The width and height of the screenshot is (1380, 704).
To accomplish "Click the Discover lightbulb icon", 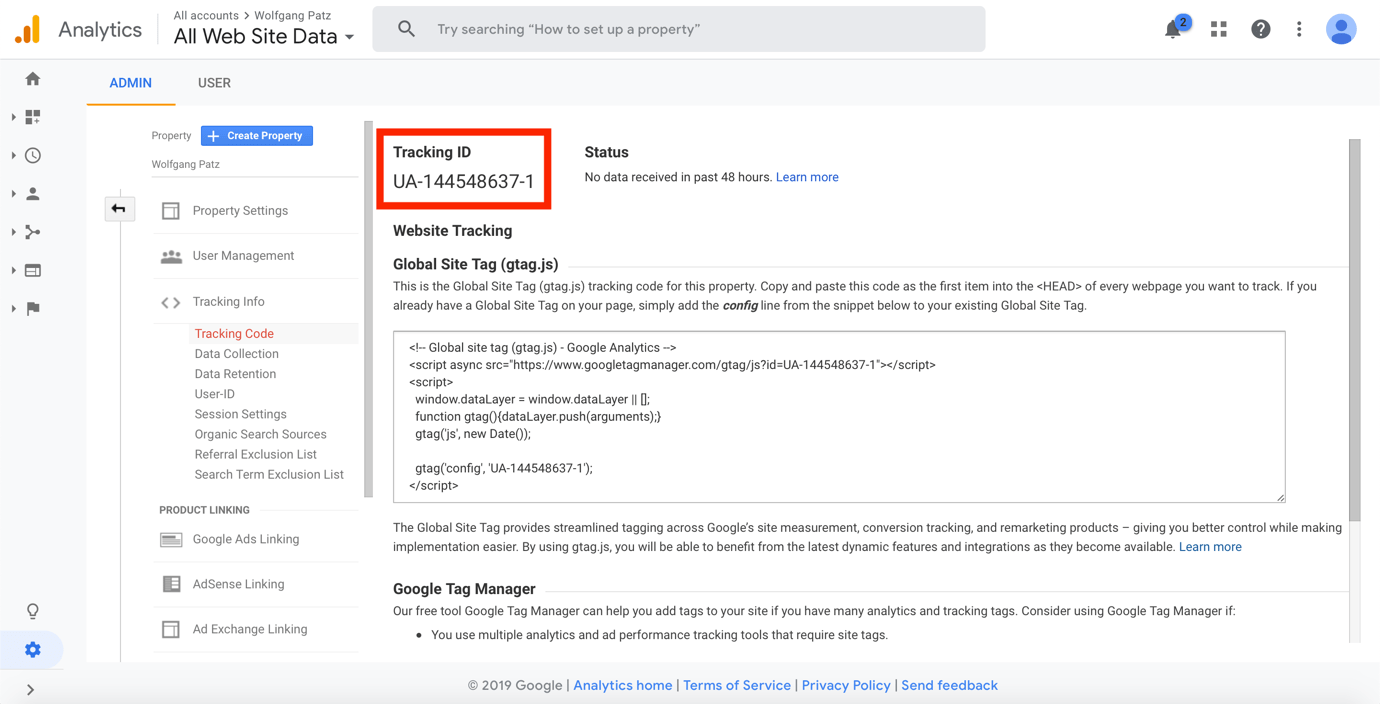I will pyautogui.click(x=33, y=611).
